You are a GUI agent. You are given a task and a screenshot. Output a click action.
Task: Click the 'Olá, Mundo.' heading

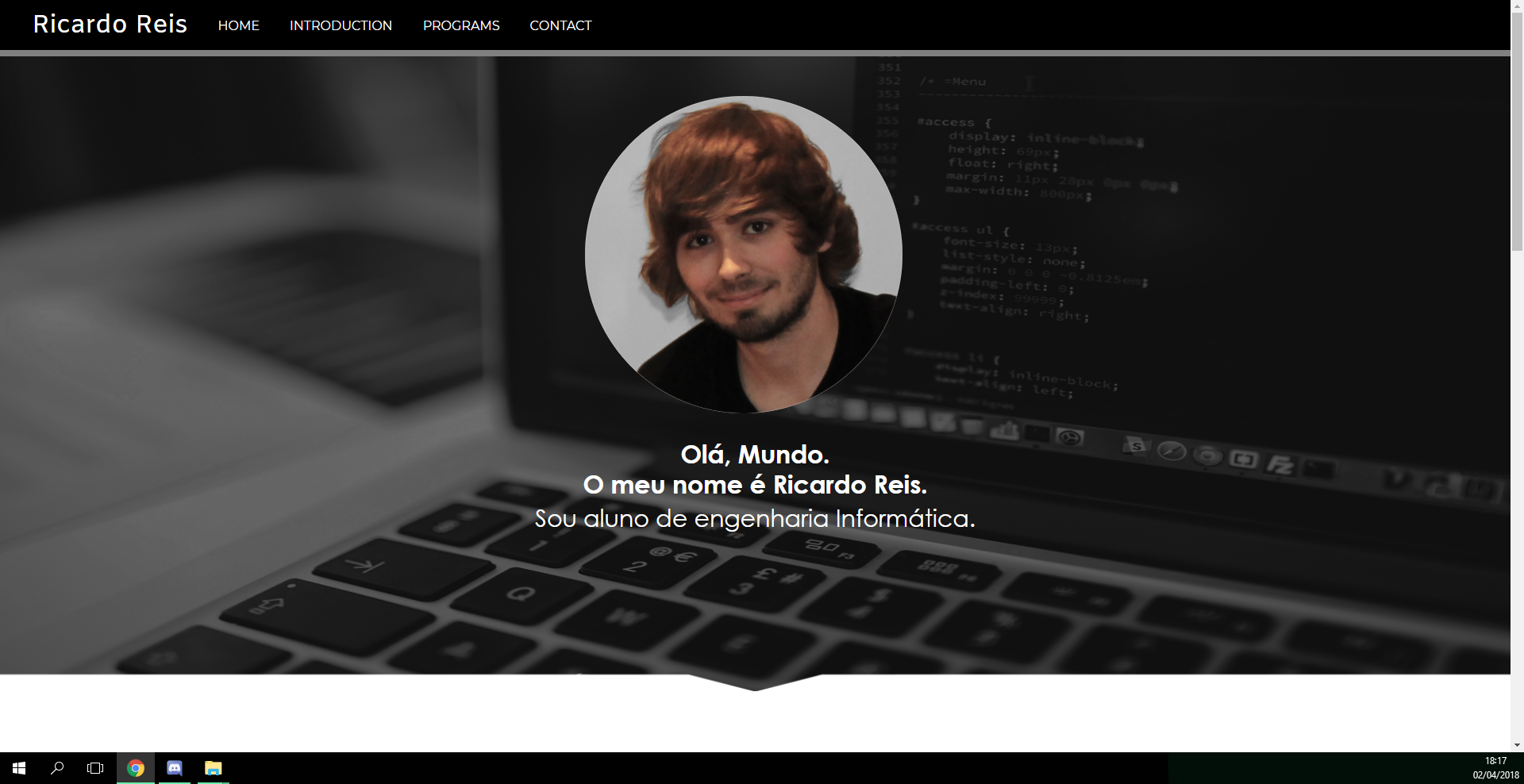click(x=754, y=455)
